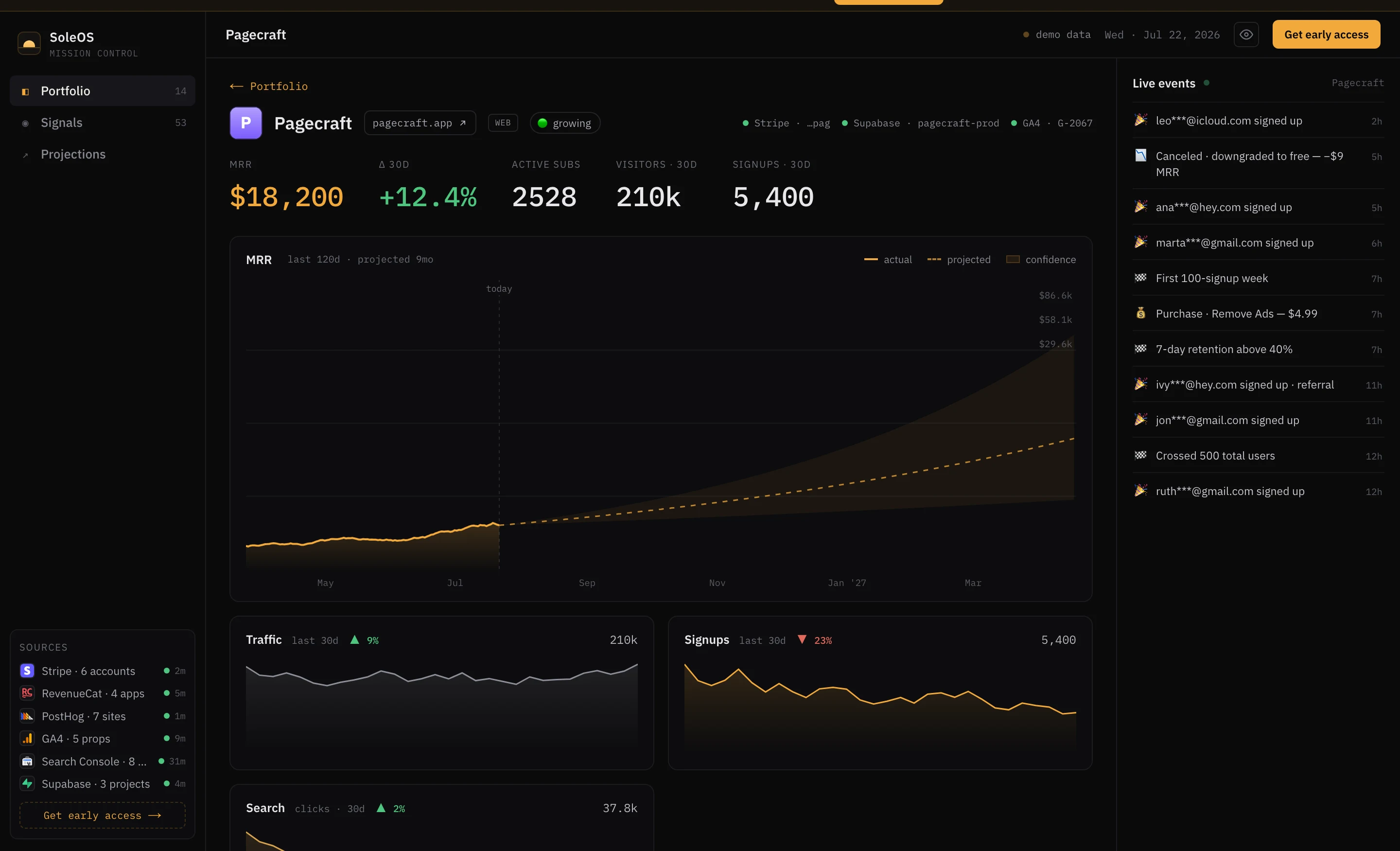Open the Portfolio sidebar section
This screenshot has width=1400, height=851.
point(102,91)
